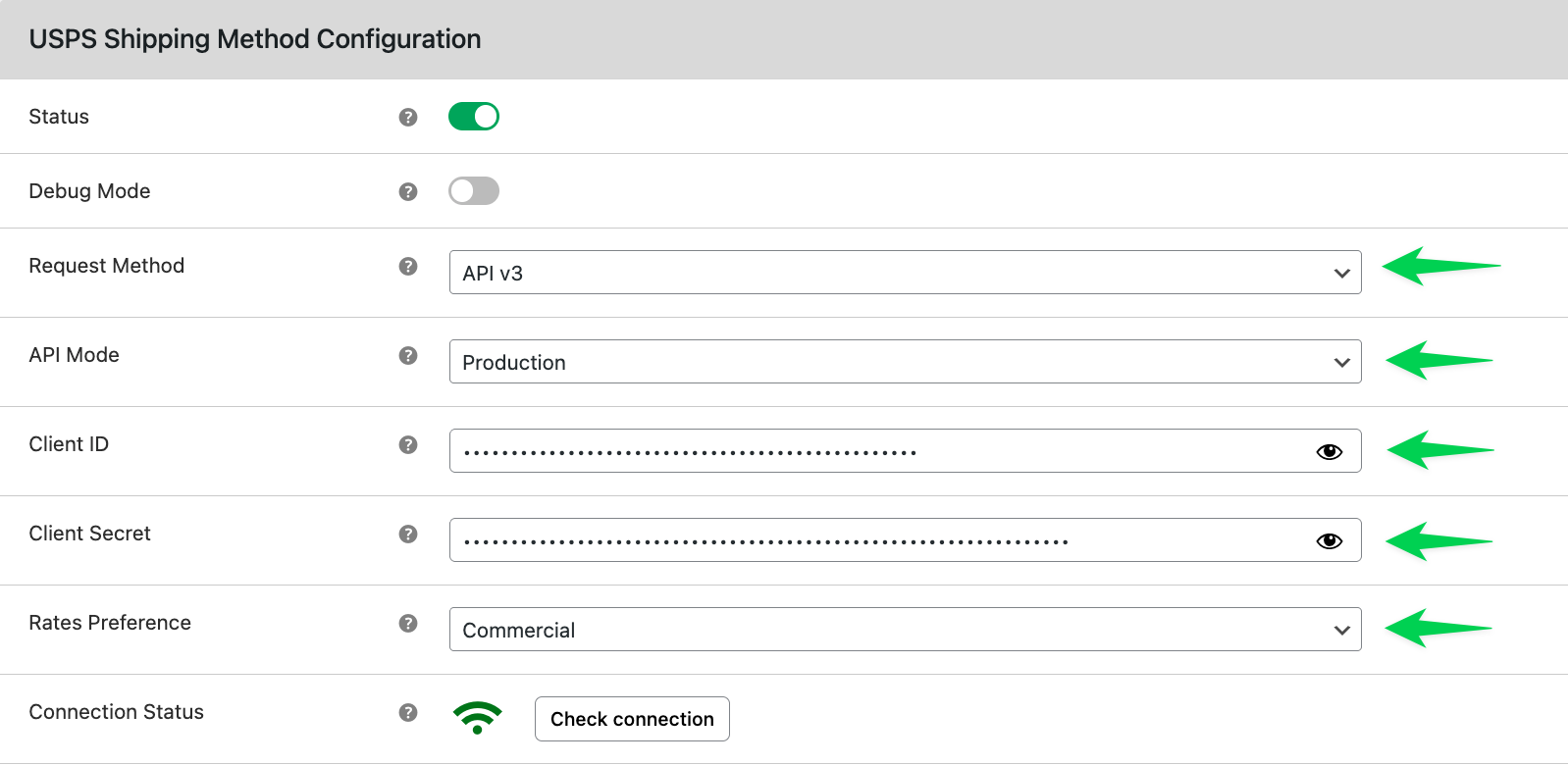Click the Status label text

59,117
